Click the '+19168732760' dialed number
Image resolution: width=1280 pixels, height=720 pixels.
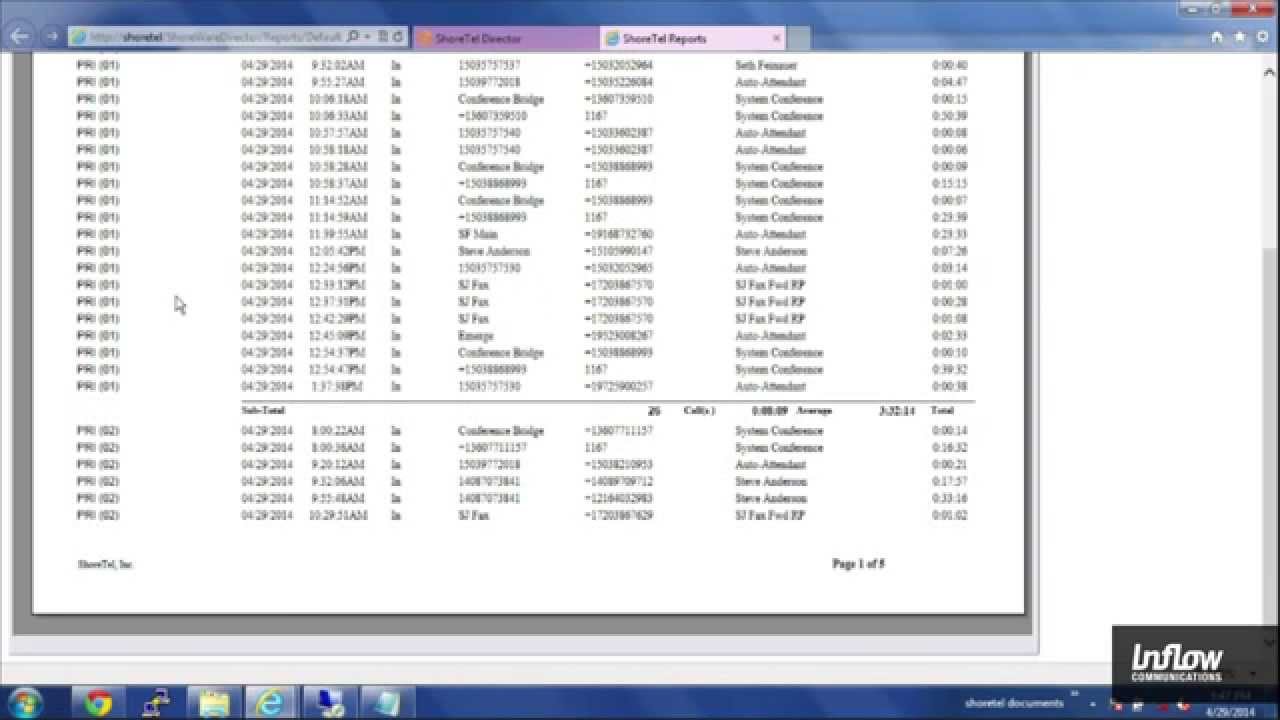coord(619,234)
